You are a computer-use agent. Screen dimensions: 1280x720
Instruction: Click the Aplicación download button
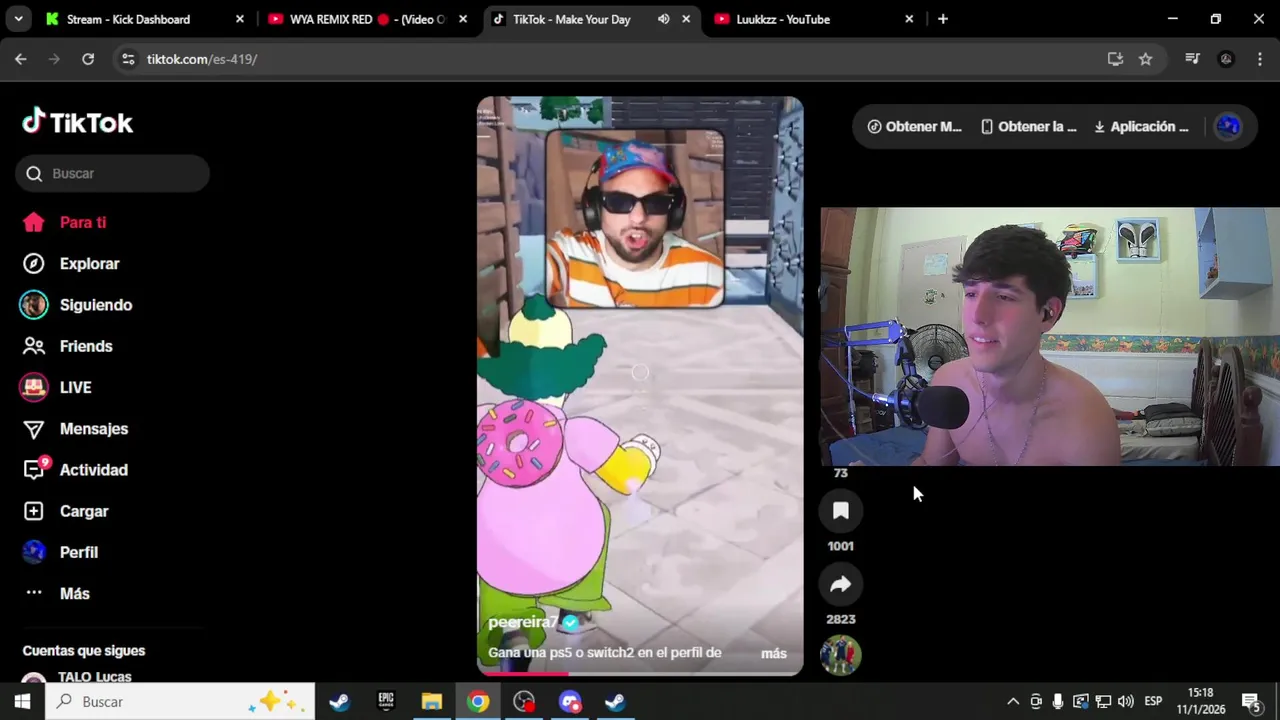tap(1141, 127)
